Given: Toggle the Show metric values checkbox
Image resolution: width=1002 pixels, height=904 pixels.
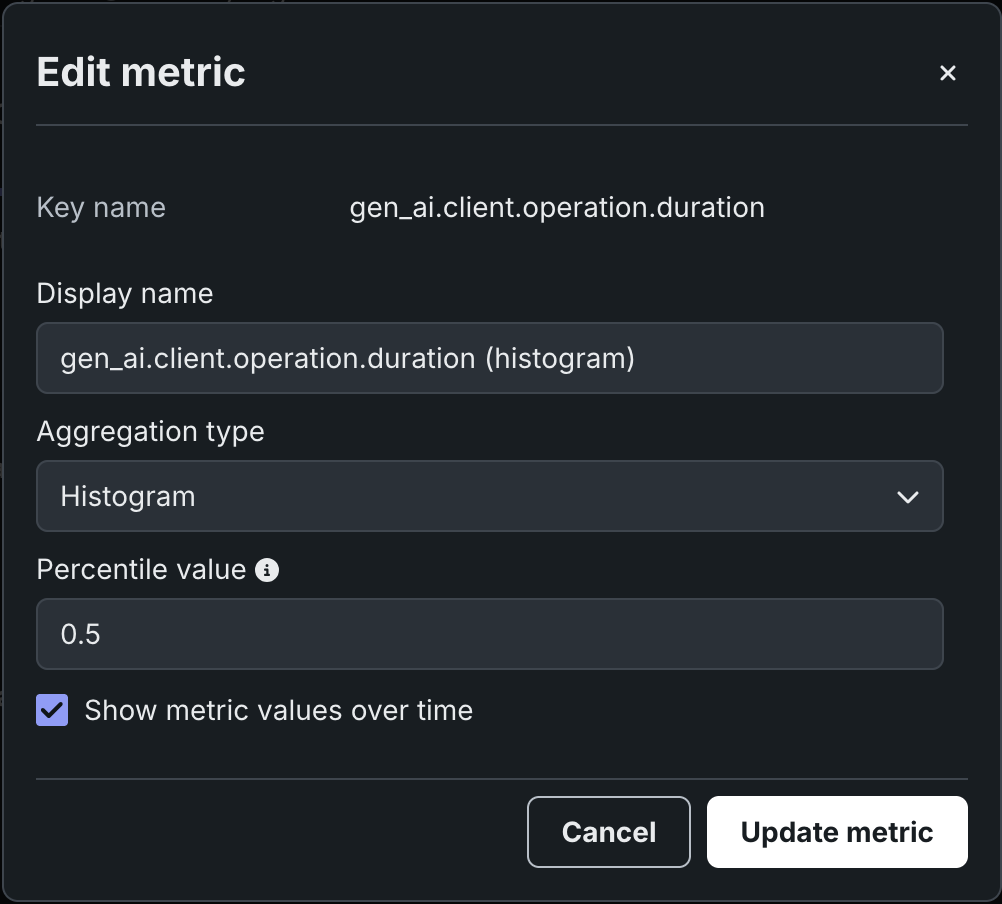Looking at the screenshot, I should tap(52, 711).
